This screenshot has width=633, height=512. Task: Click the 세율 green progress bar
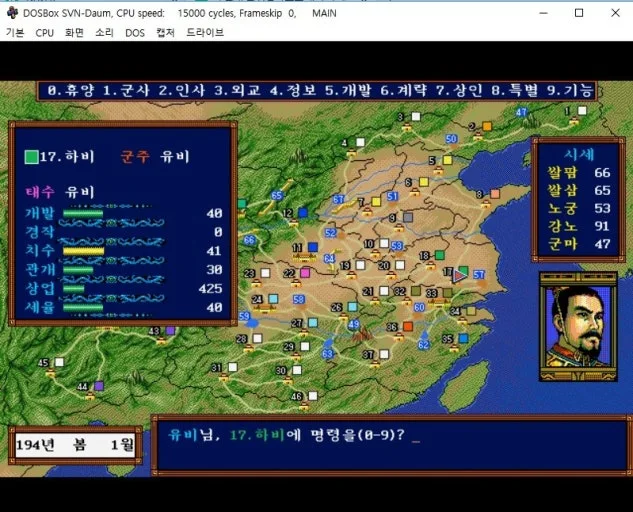point(83,307)
